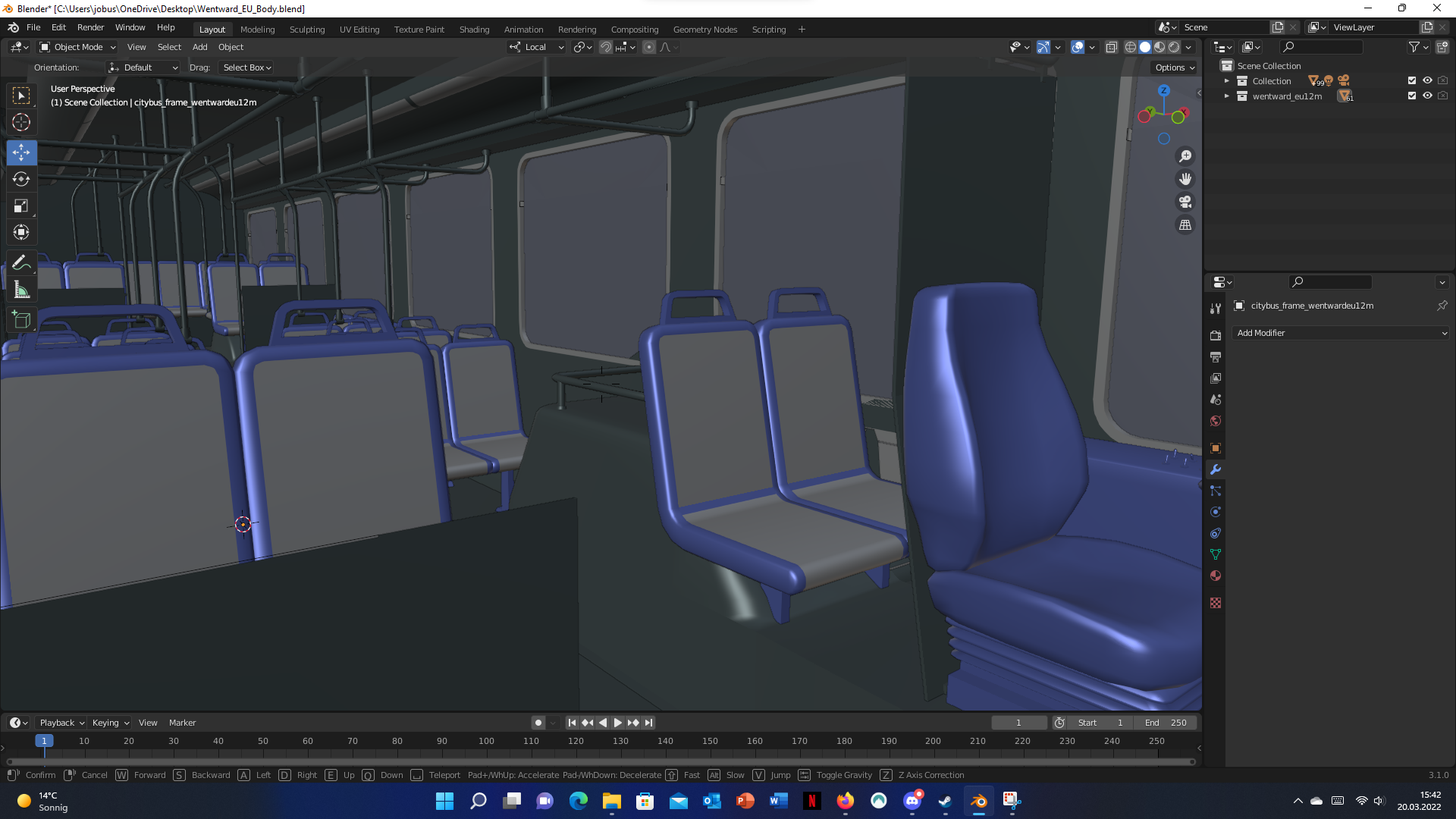Select the Annotate pencil tool
The width and height of the screenshot is (1456, 819).
click(x=21, y=263)
